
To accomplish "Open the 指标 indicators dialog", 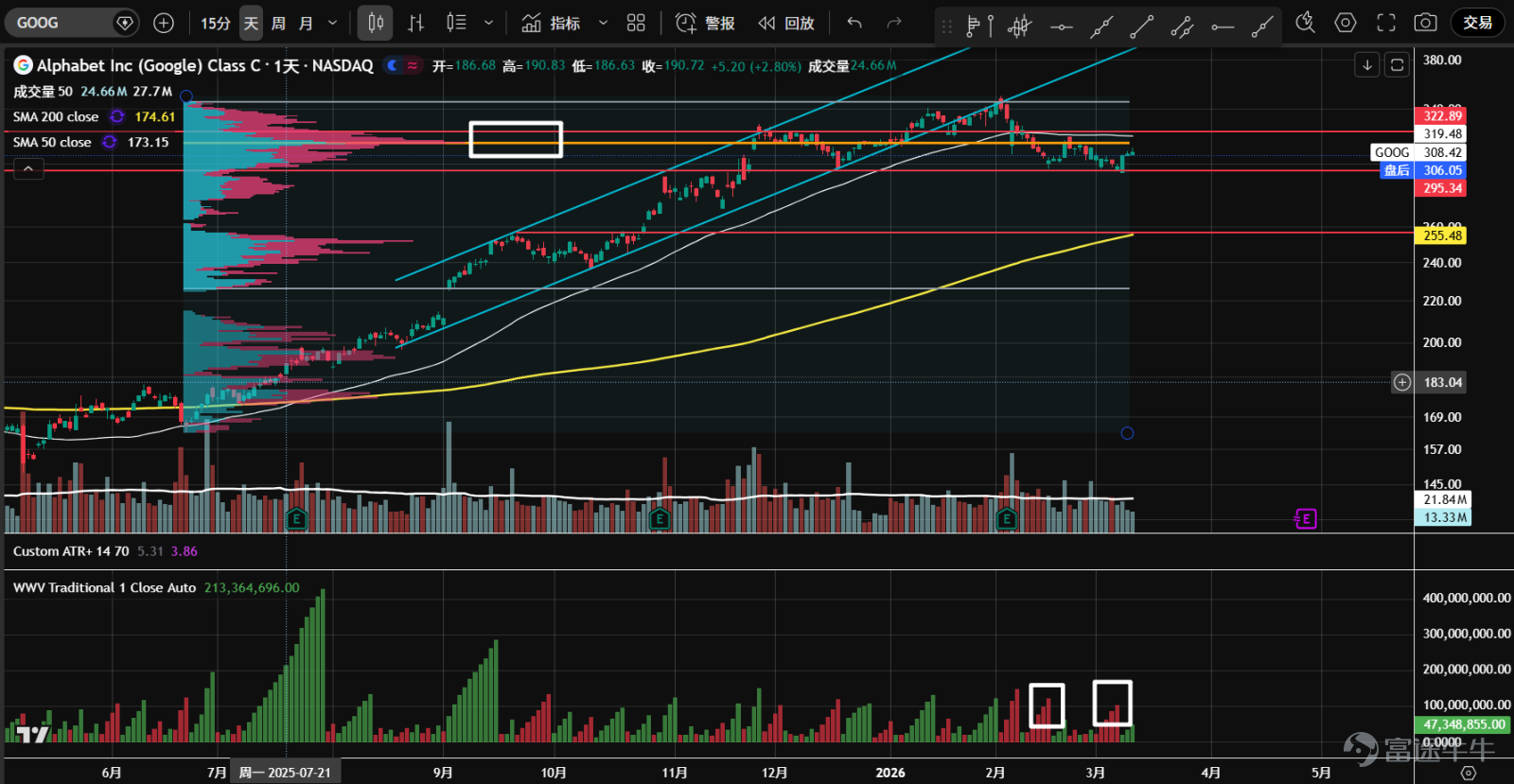I will click(x=551, y=23).
